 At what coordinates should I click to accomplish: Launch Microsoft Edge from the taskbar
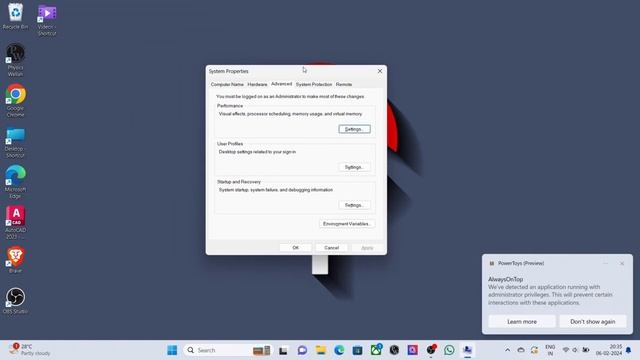tap(339, 350)
